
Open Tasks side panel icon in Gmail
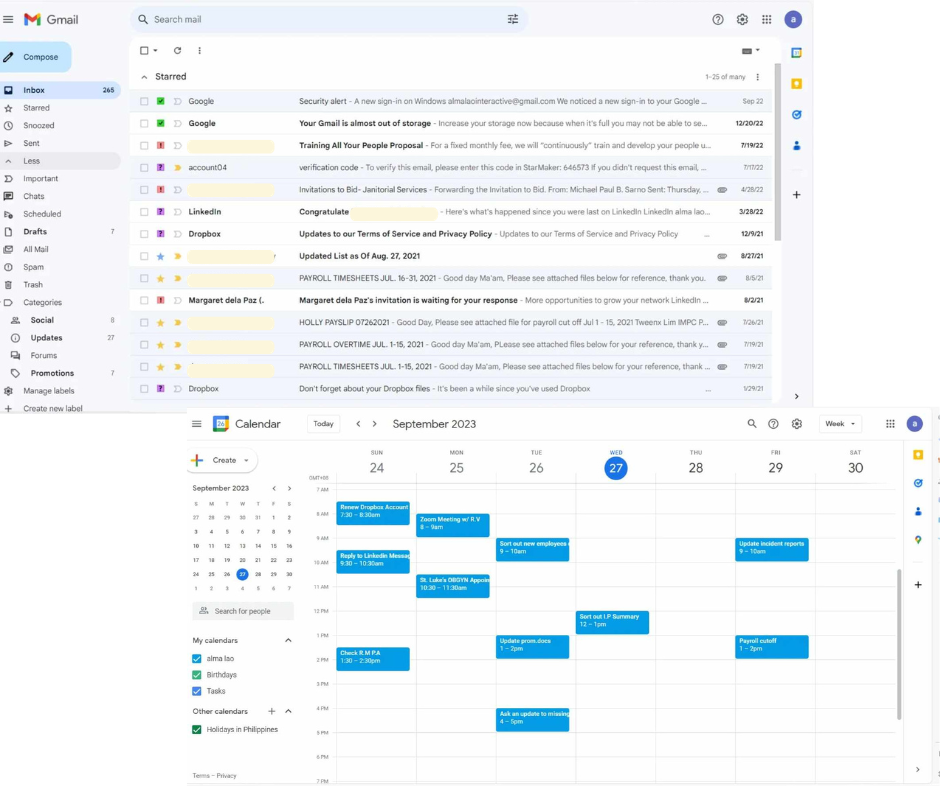coord(796,115)
